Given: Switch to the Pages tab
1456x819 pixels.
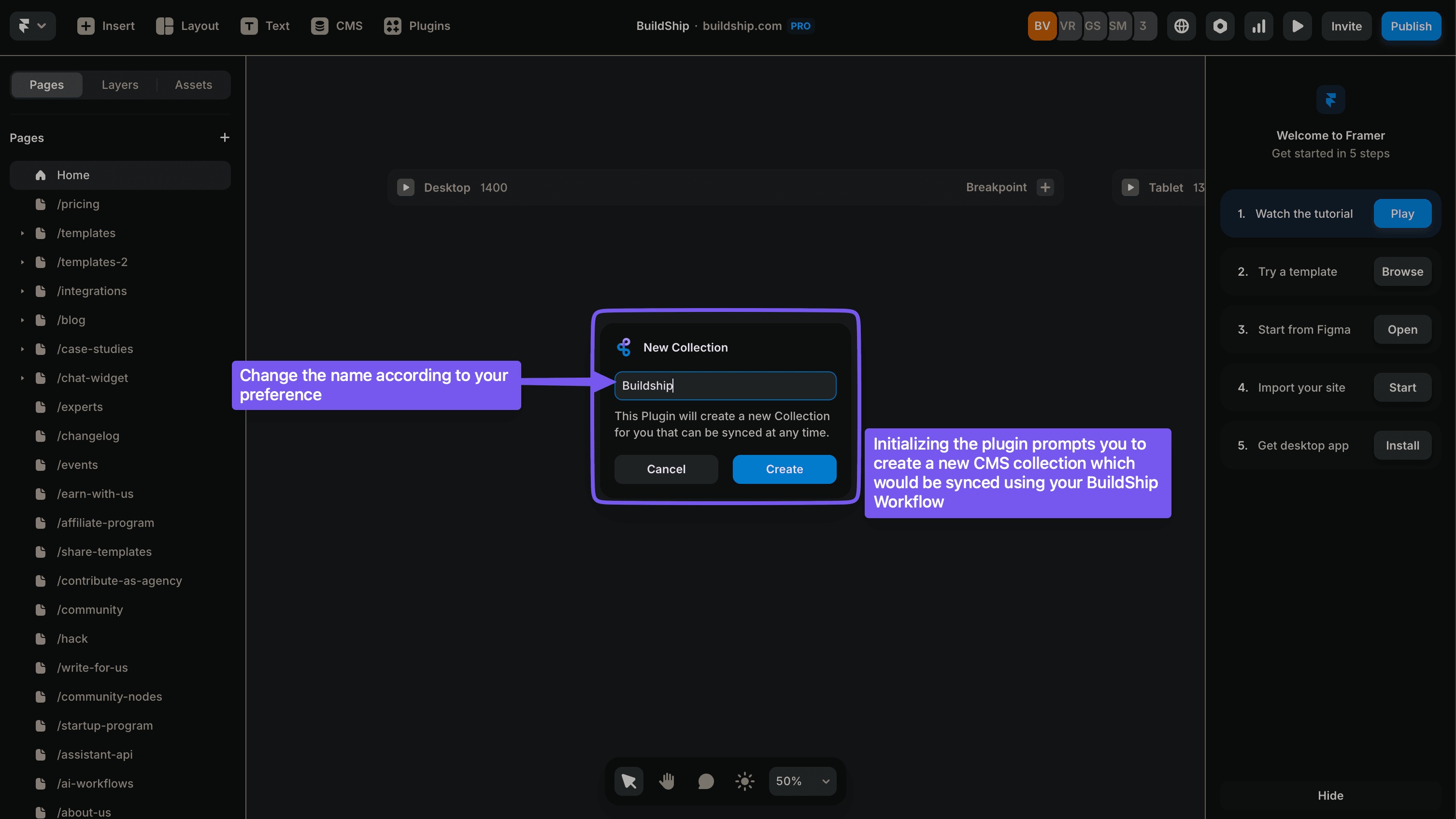Looking at the screenshot, I should click(47, 85).
